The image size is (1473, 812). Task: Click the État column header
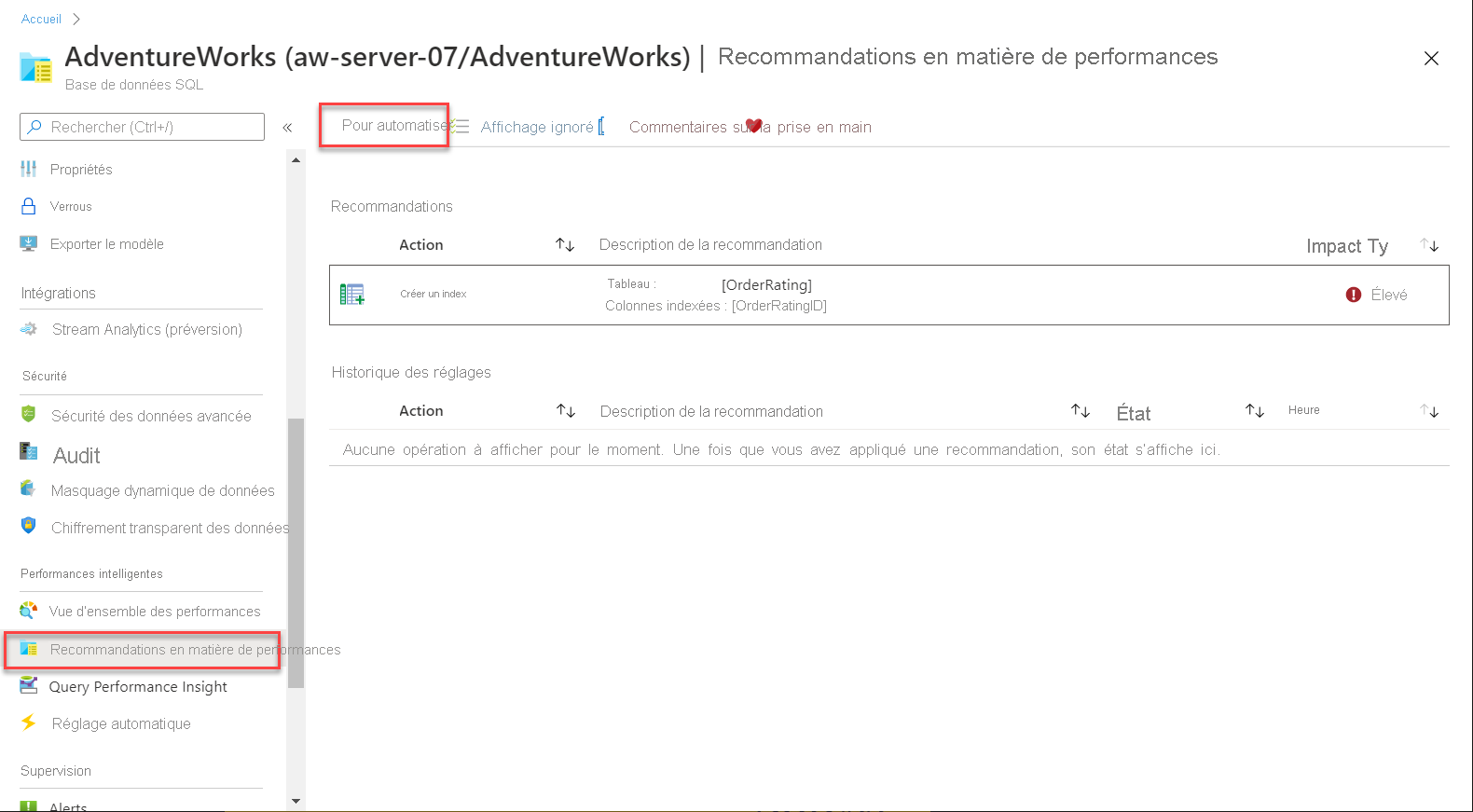coord(1134,413)
